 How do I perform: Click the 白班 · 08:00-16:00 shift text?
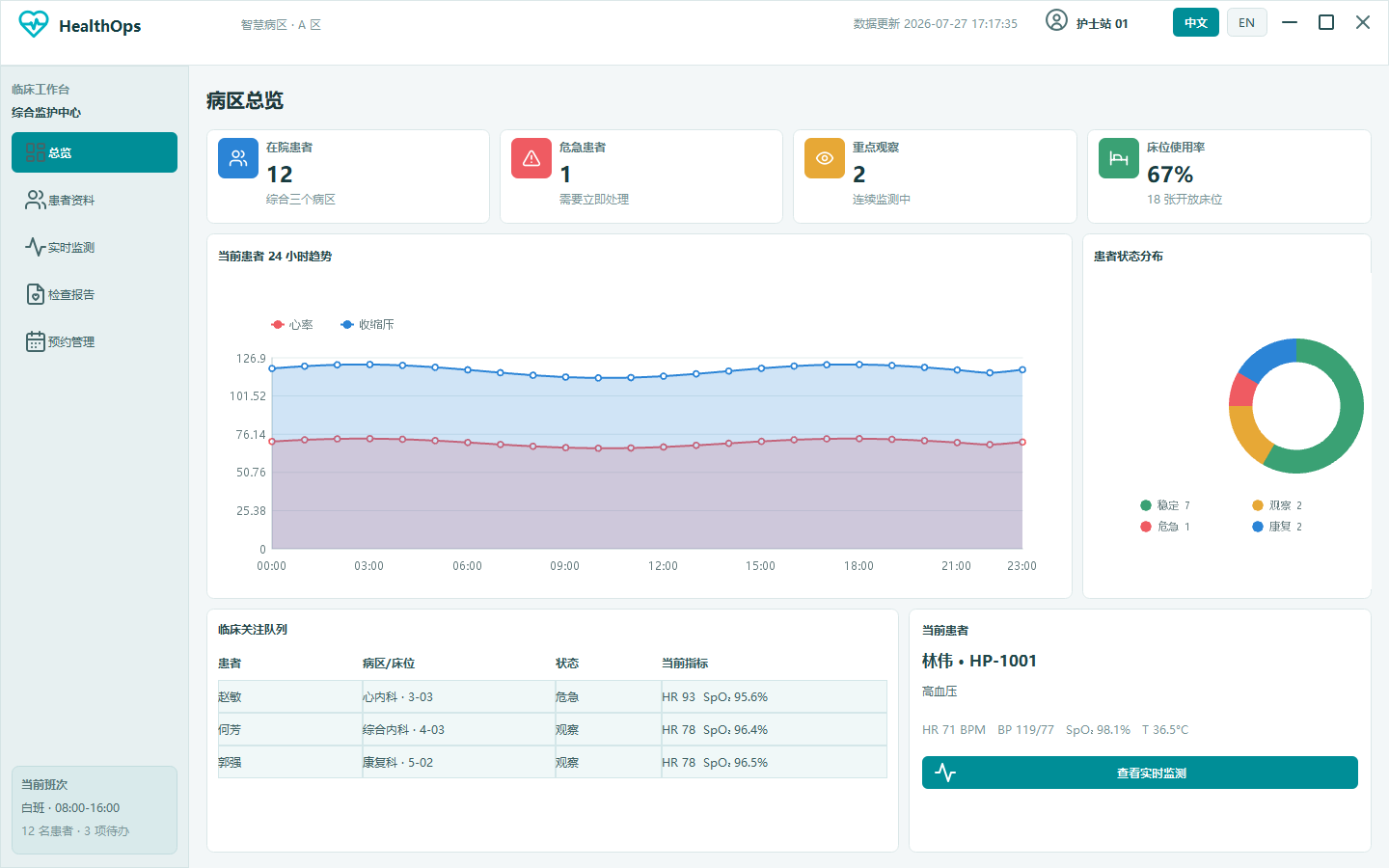click(70, 808)
